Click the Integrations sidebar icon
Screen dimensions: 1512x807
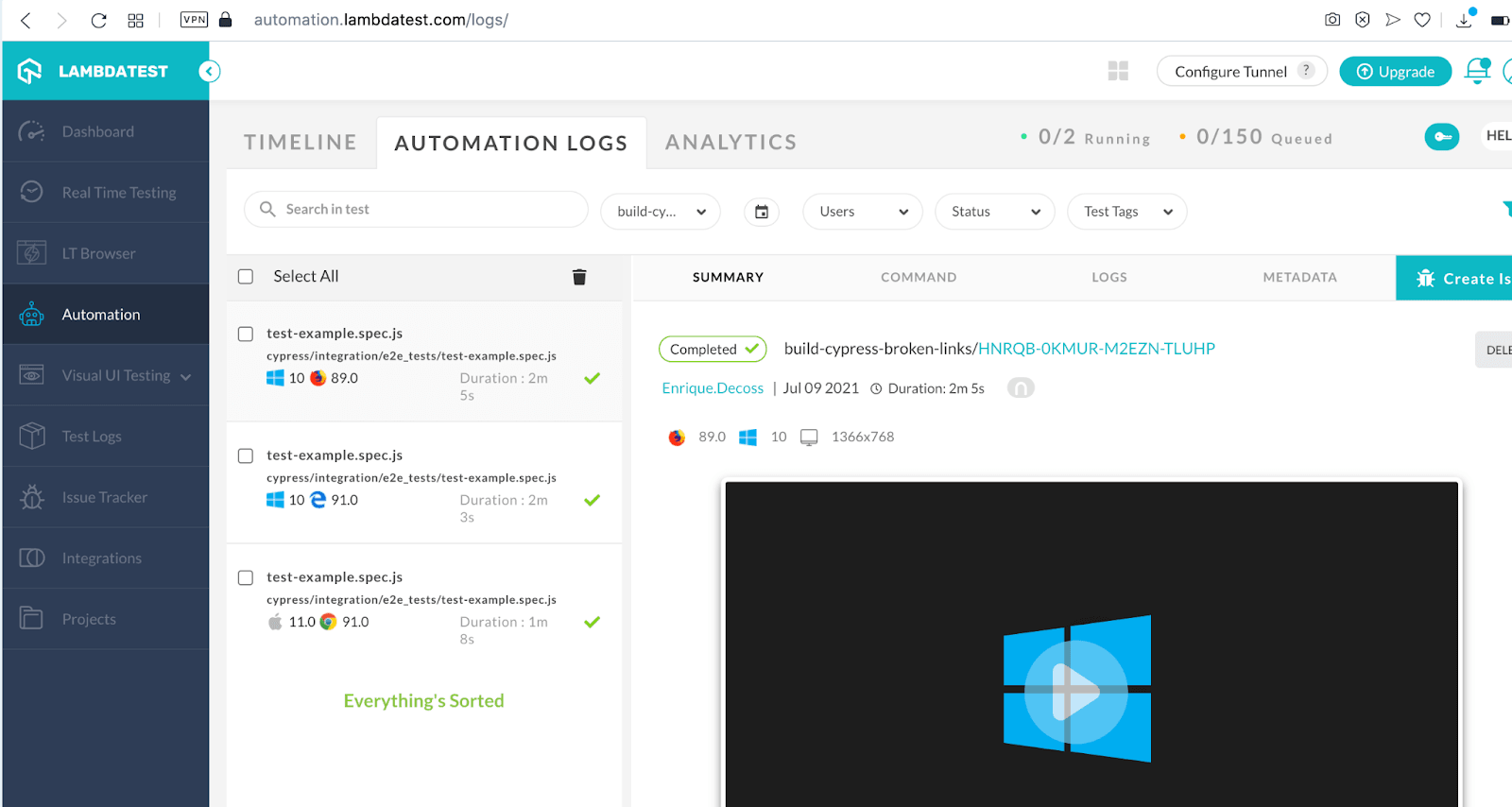point(32,558)
